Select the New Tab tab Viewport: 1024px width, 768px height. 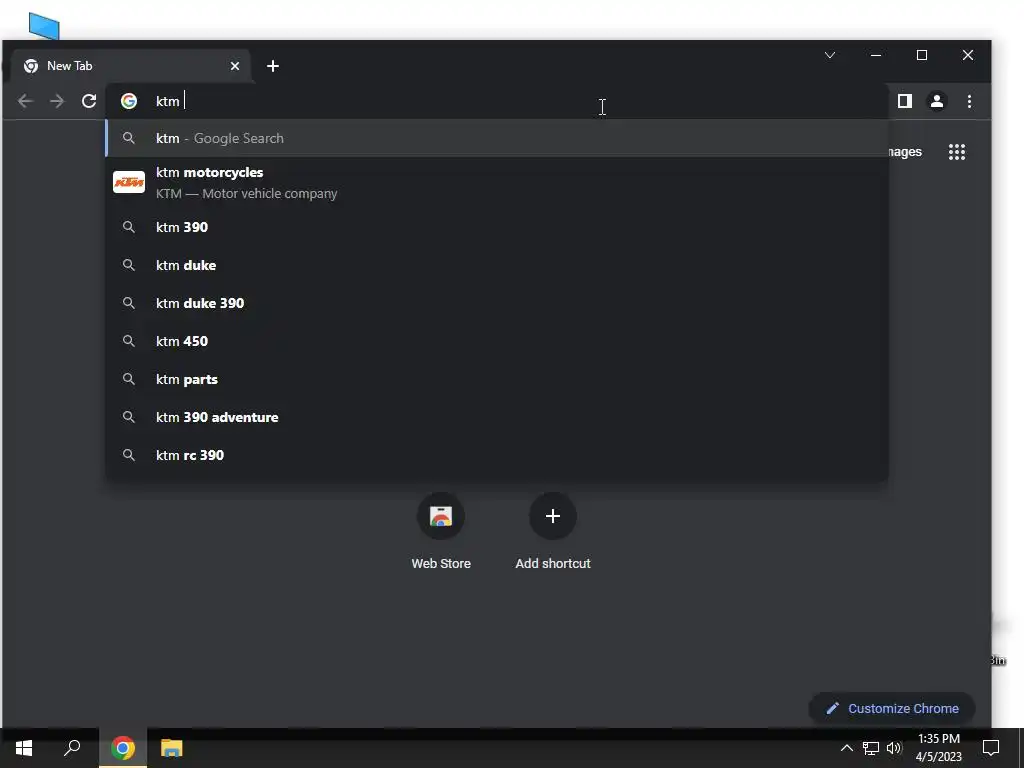pos(131,66)
